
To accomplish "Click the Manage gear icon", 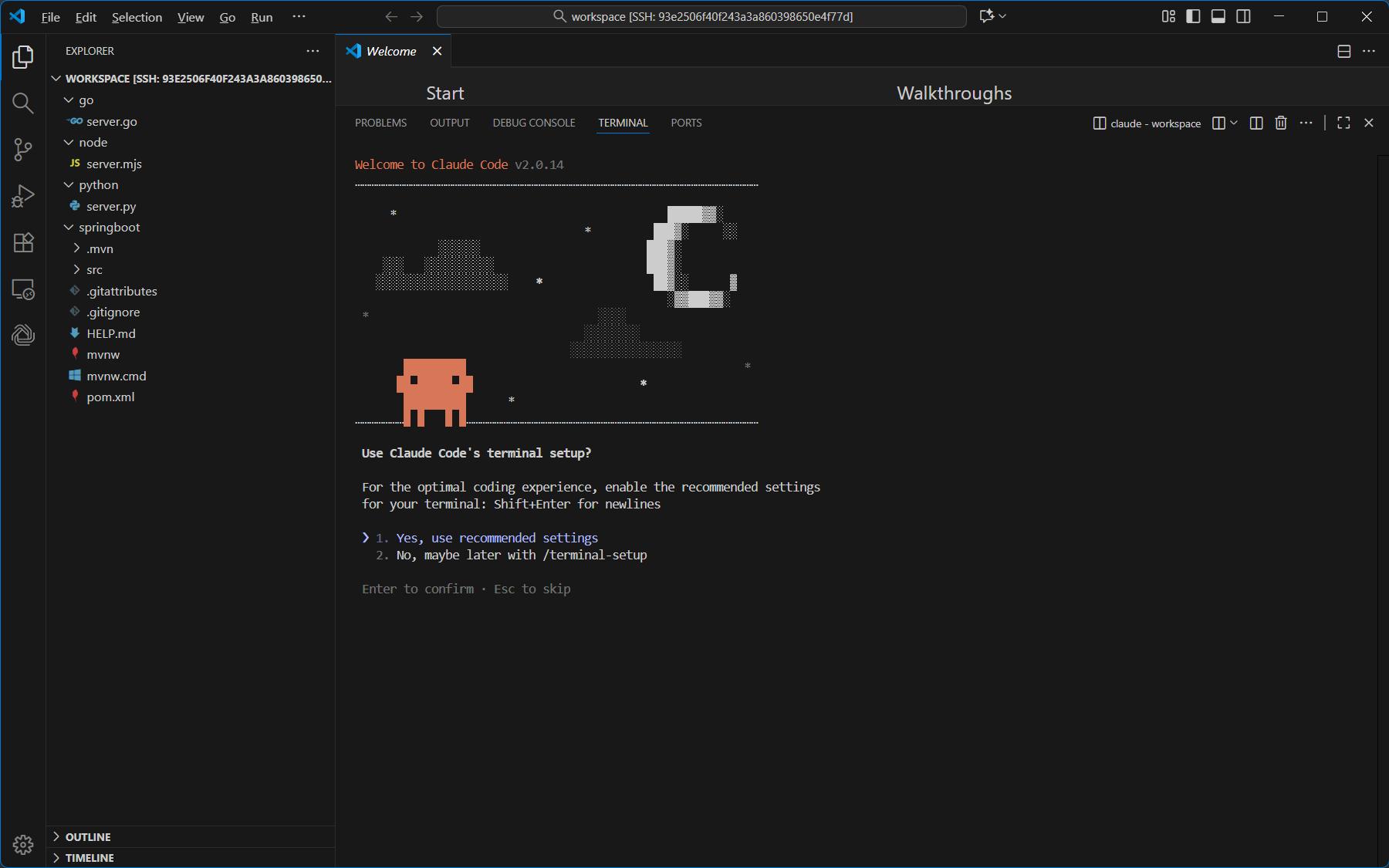I will pyautogui.click(x=23, y=845).
